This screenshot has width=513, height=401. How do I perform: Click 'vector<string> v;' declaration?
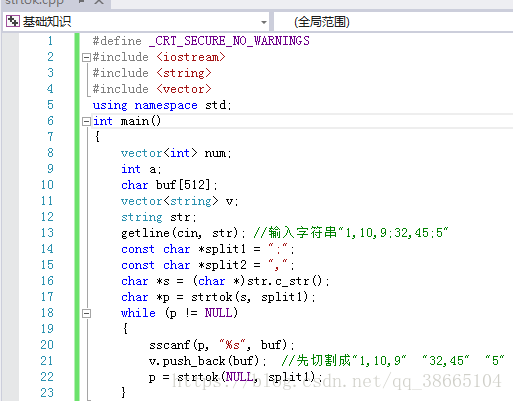point(179,201)
